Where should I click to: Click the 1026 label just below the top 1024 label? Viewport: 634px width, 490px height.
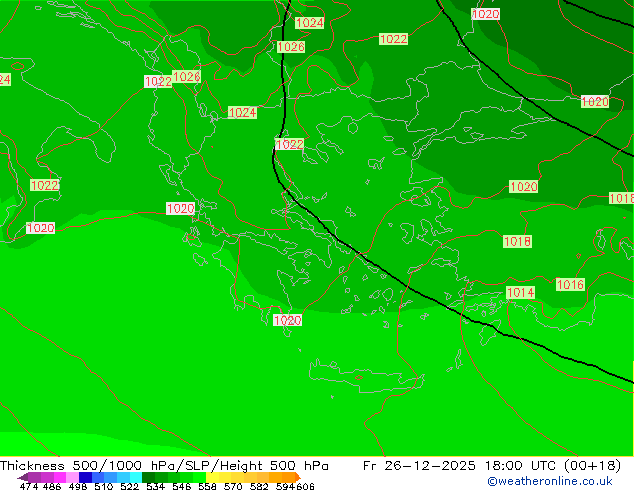[291, 47]
